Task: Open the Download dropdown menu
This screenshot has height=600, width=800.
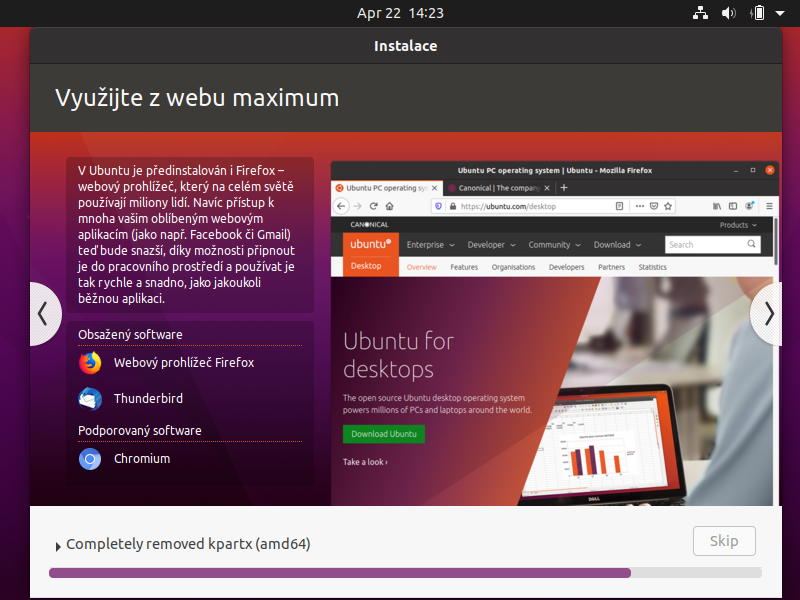Action: pos(617,245)
